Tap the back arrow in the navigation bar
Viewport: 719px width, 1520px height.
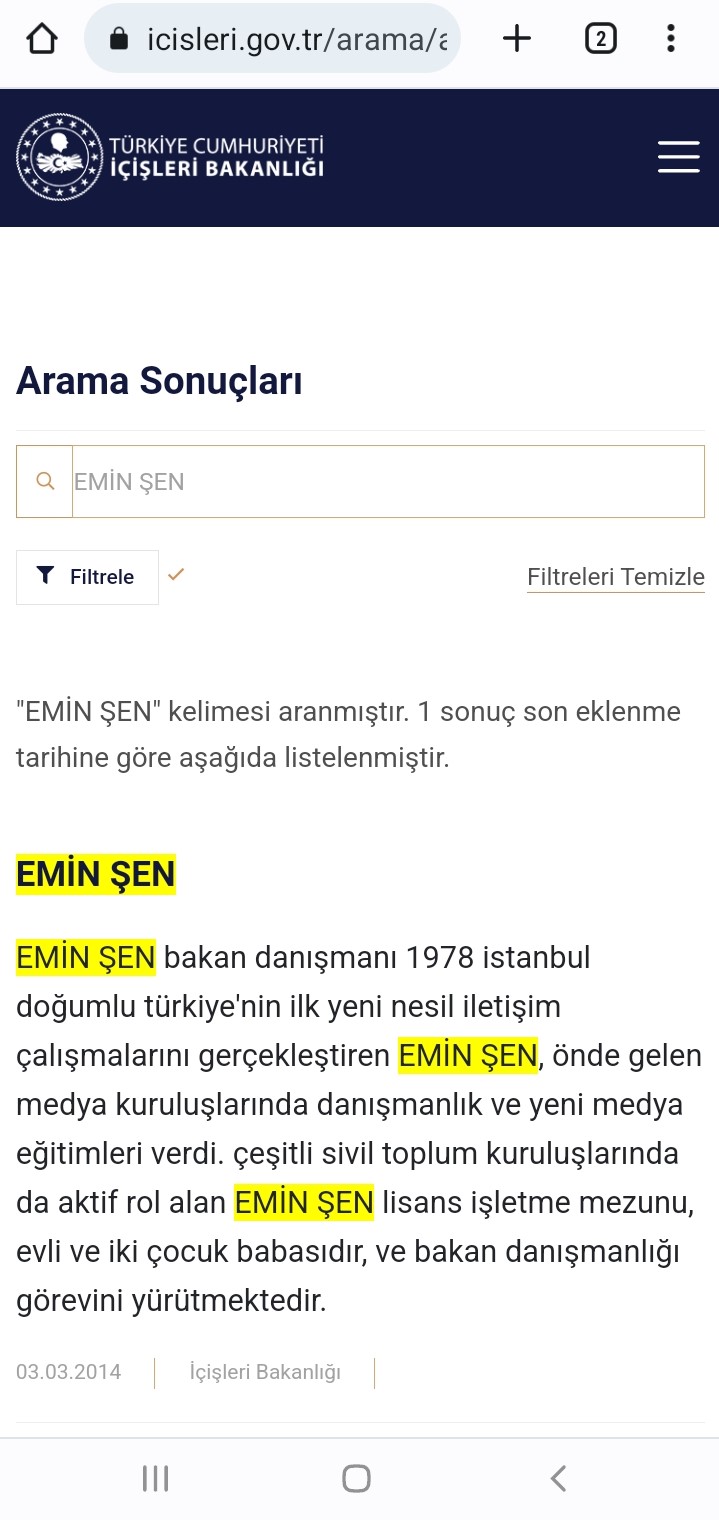point(558,1477)
